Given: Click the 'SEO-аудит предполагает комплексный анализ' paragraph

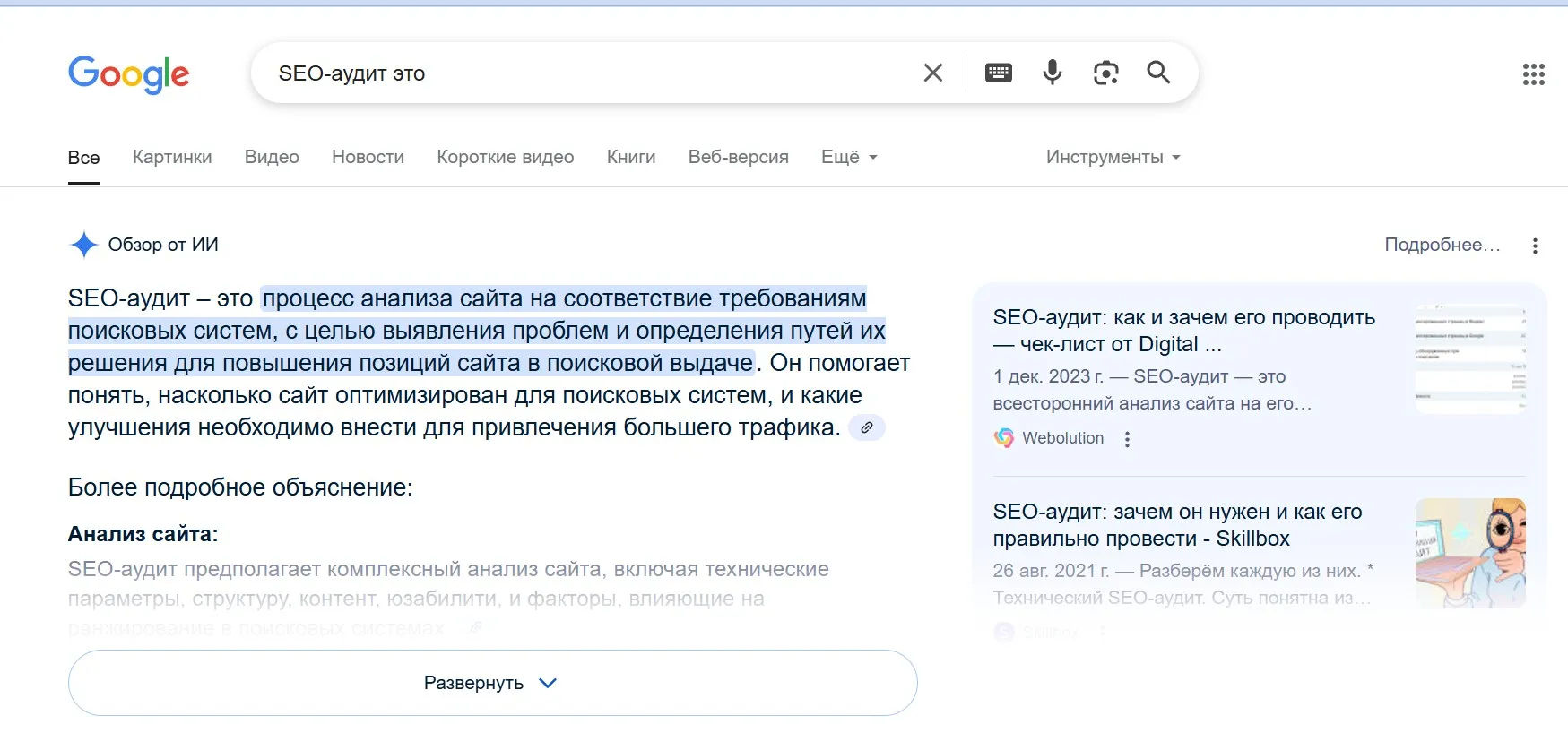Looking at the screenshot, I should coord(448,599).
